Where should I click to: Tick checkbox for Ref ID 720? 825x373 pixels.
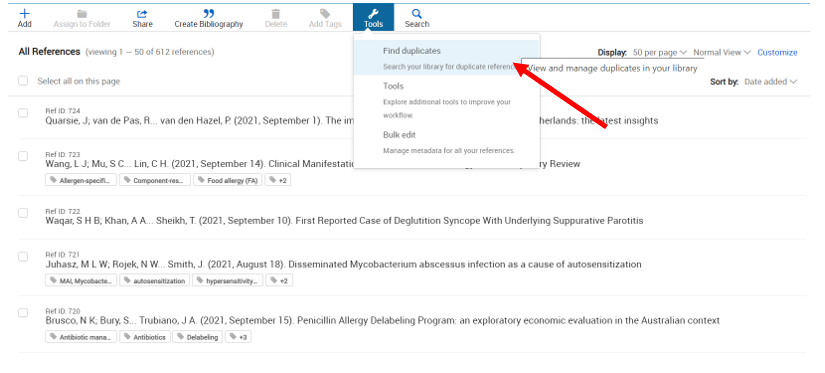coord(23,312)
